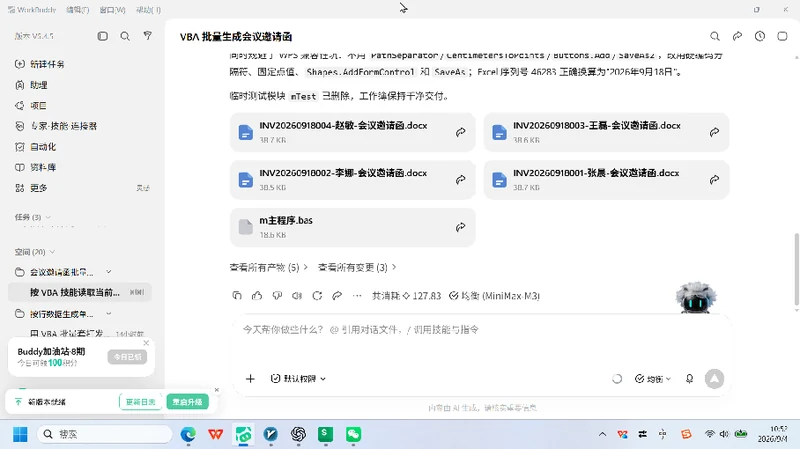Share the INV20260918003-王磊 file
800x449 pixels.
coord(714,132)
